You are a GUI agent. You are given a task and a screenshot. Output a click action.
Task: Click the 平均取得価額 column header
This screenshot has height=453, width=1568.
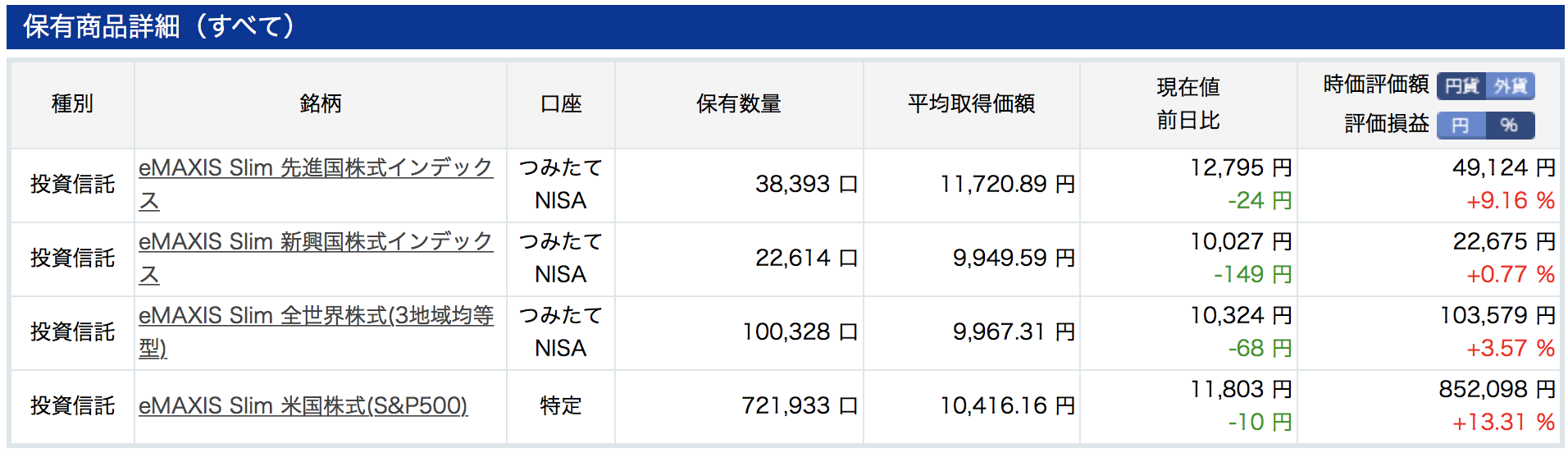972,103
